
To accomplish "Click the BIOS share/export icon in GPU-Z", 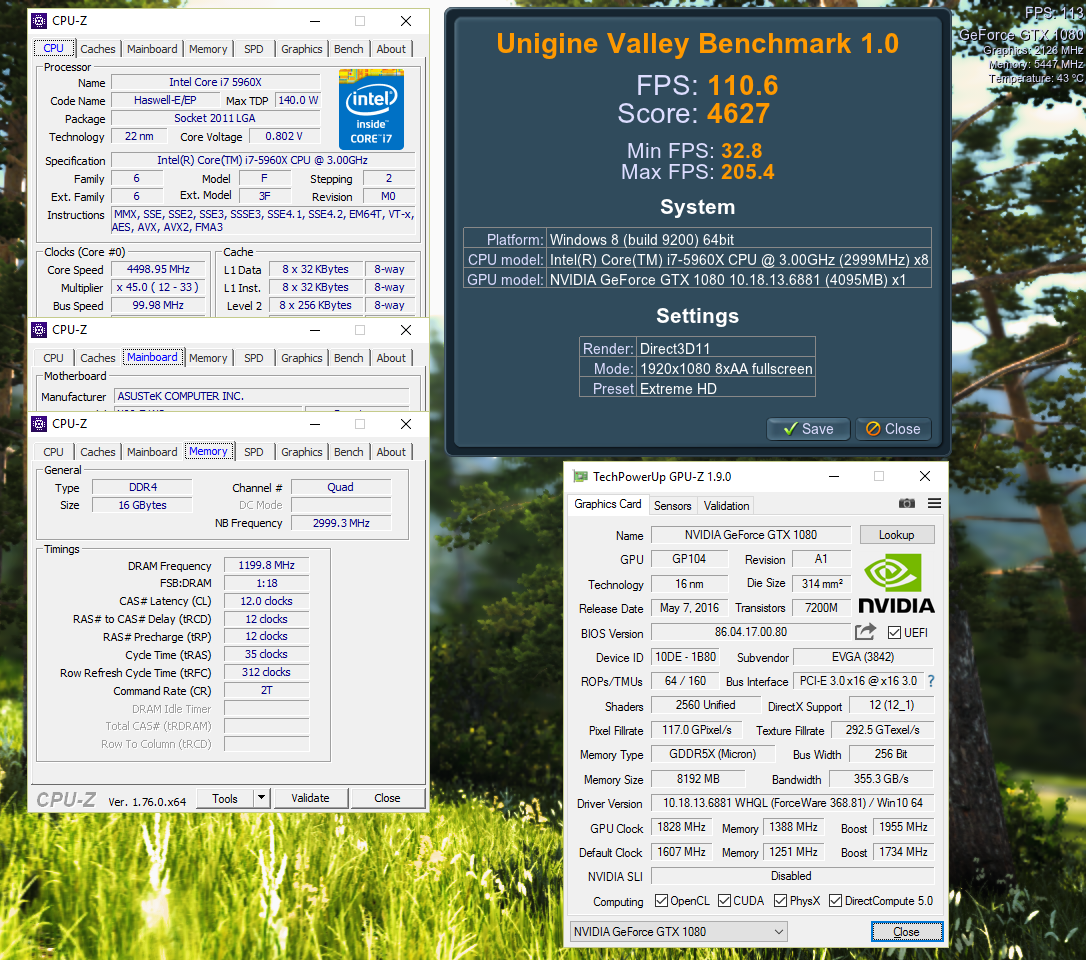I will tap(865, 632).
